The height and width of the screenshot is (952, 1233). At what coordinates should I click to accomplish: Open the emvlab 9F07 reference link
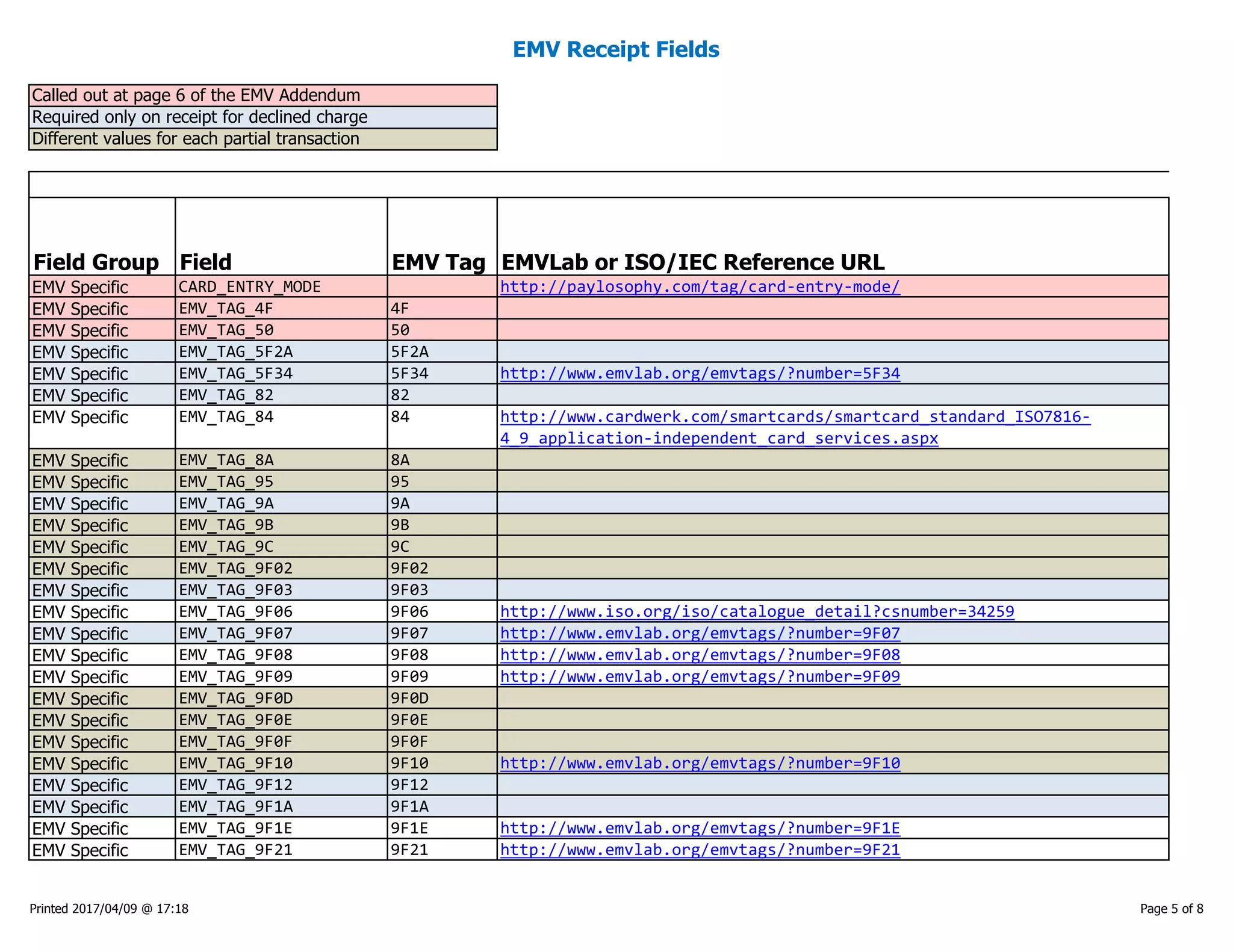700,633
